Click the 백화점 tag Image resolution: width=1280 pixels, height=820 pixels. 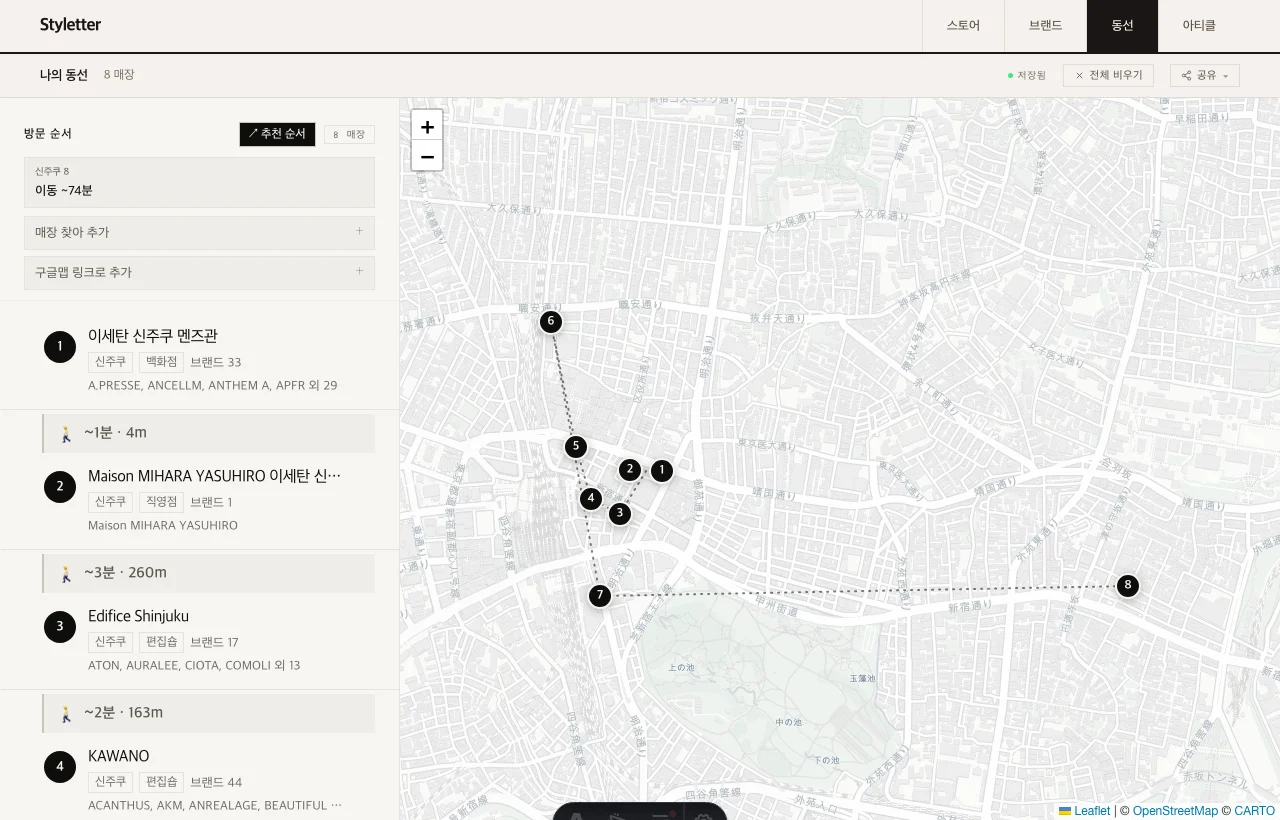click(x=161, y=362)
